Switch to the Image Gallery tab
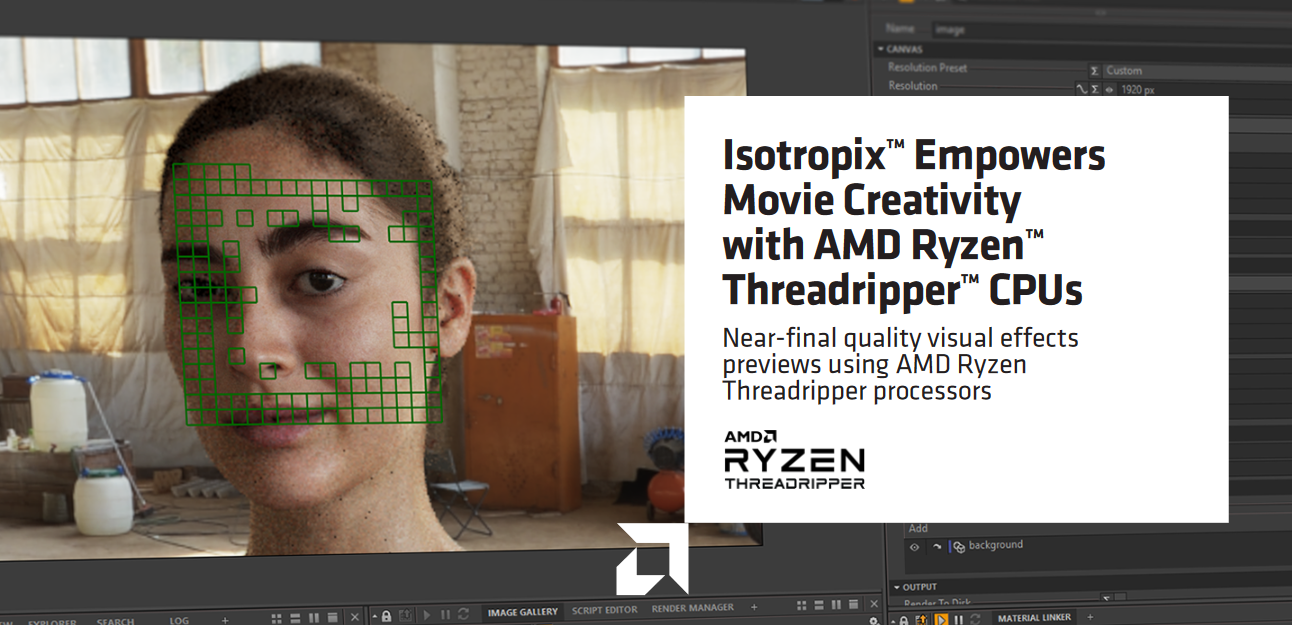 point(522,610)
